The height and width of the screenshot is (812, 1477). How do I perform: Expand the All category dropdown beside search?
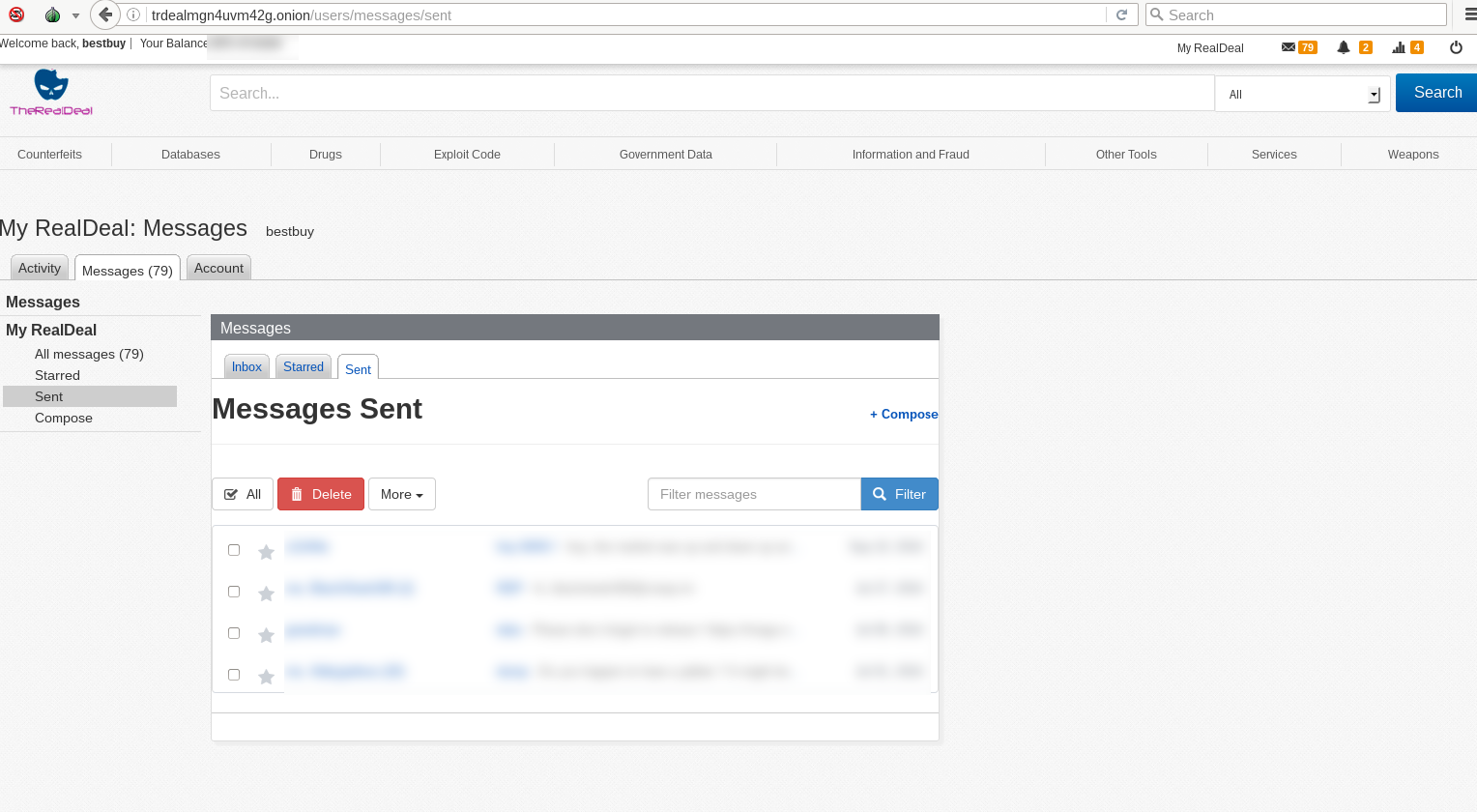1302,94
